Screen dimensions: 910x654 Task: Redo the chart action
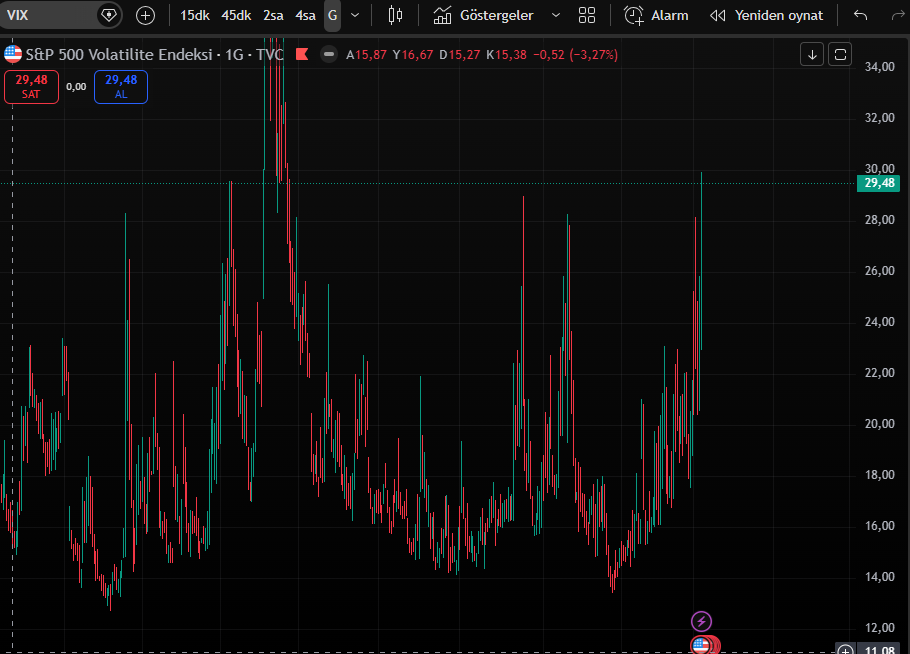pos(897,16)
